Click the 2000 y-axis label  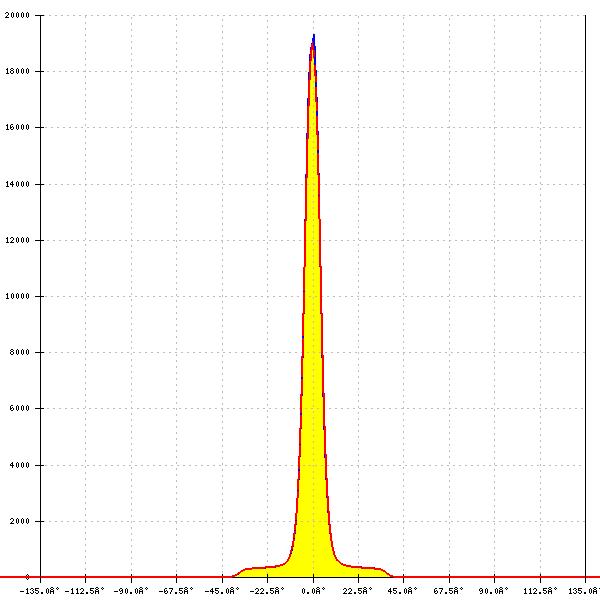coord(20,521)
